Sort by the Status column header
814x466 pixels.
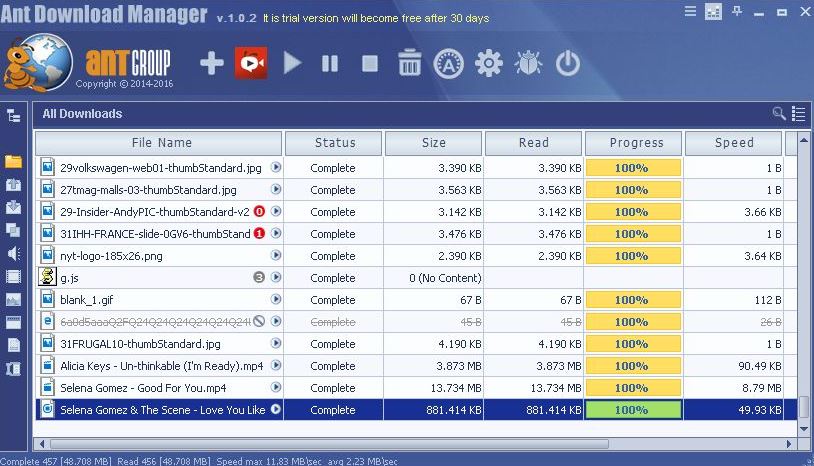[333, 143]
